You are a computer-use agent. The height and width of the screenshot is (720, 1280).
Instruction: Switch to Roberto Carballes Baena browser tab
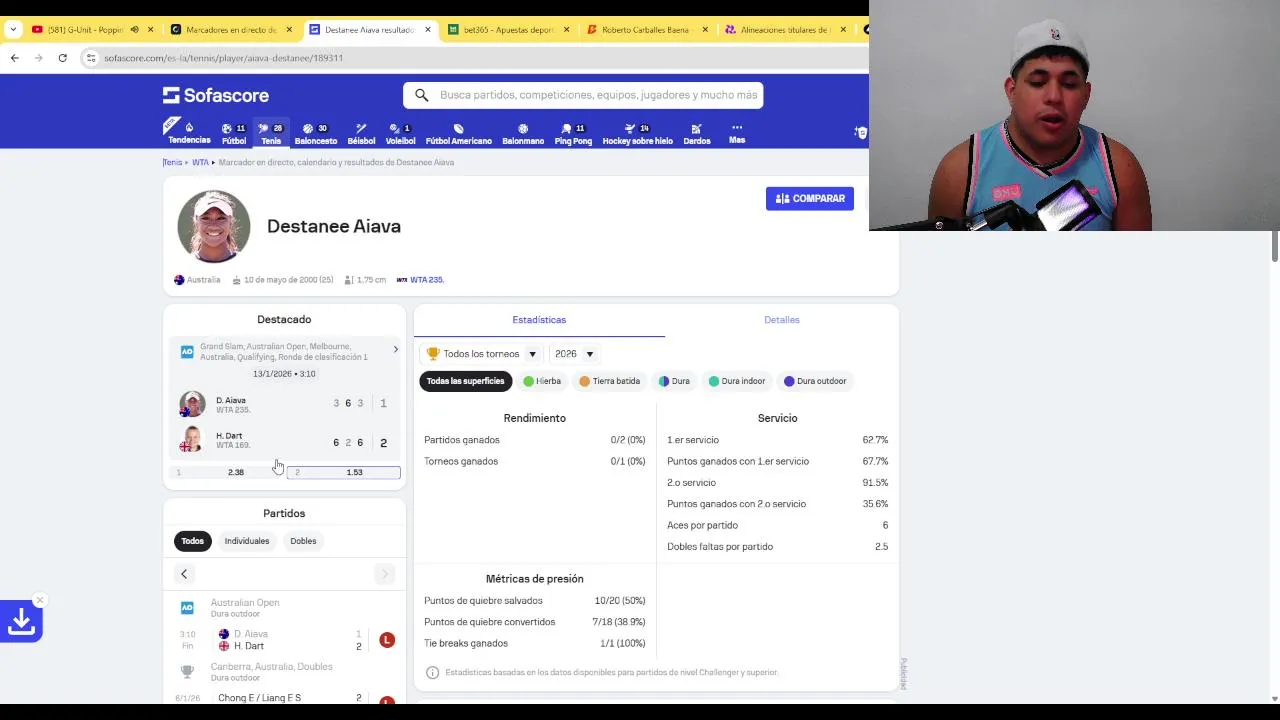click(646, 30)
